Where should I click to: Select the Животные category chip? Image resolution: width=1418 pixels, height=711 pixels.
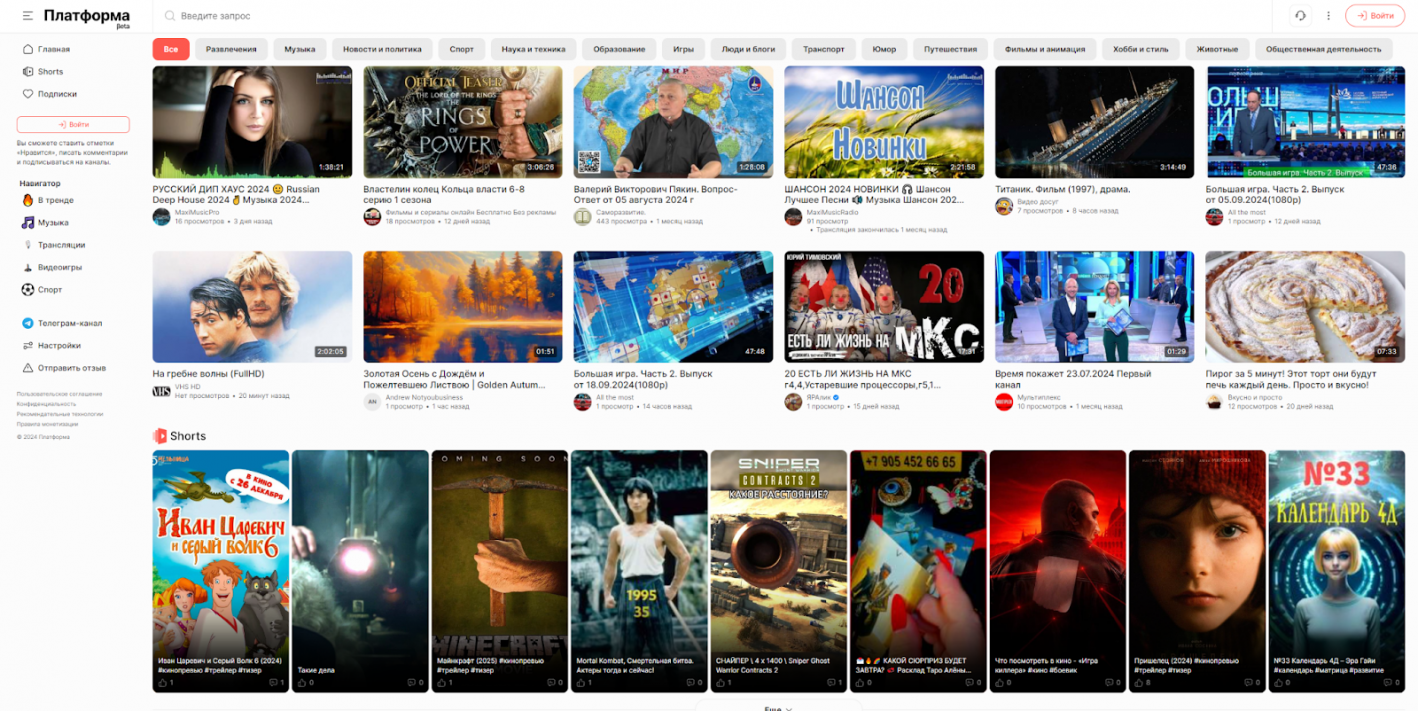(x=1217, y=49)
